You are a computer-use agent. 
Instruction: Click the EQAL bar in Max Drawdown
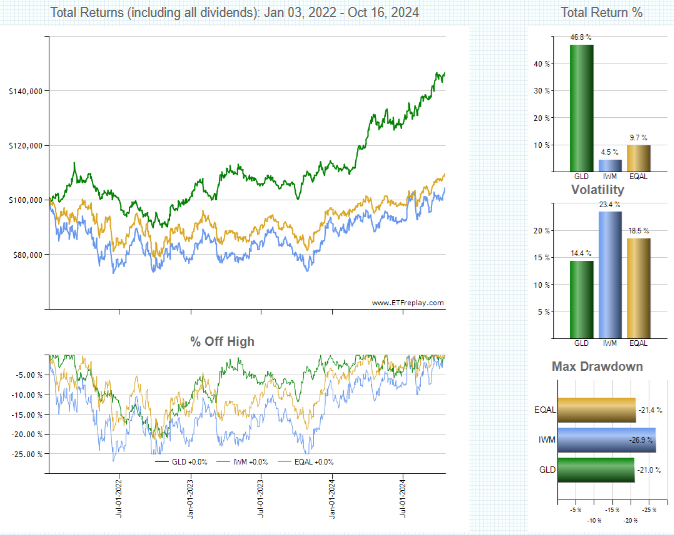click(x=596, y=410)
